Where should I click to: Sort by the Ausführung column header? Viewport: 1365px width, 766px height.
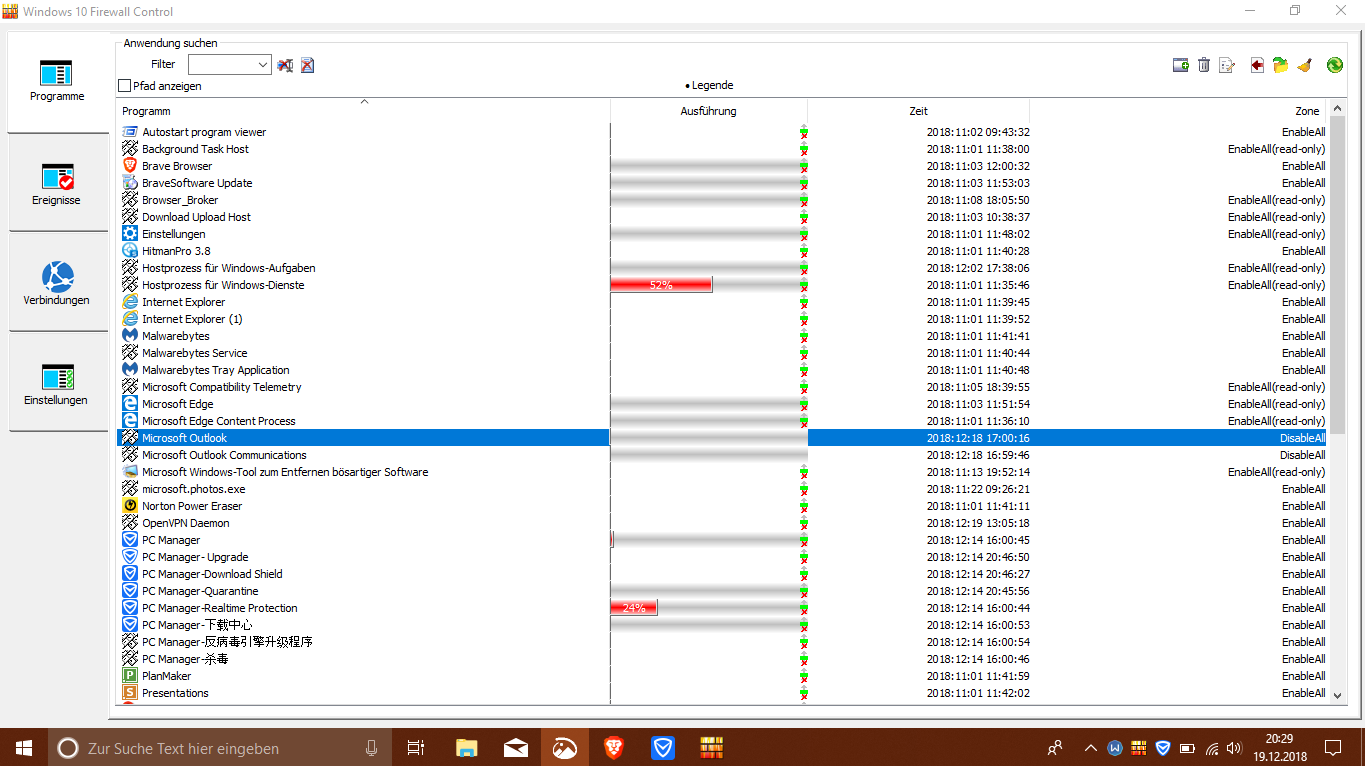coord(709,111)
